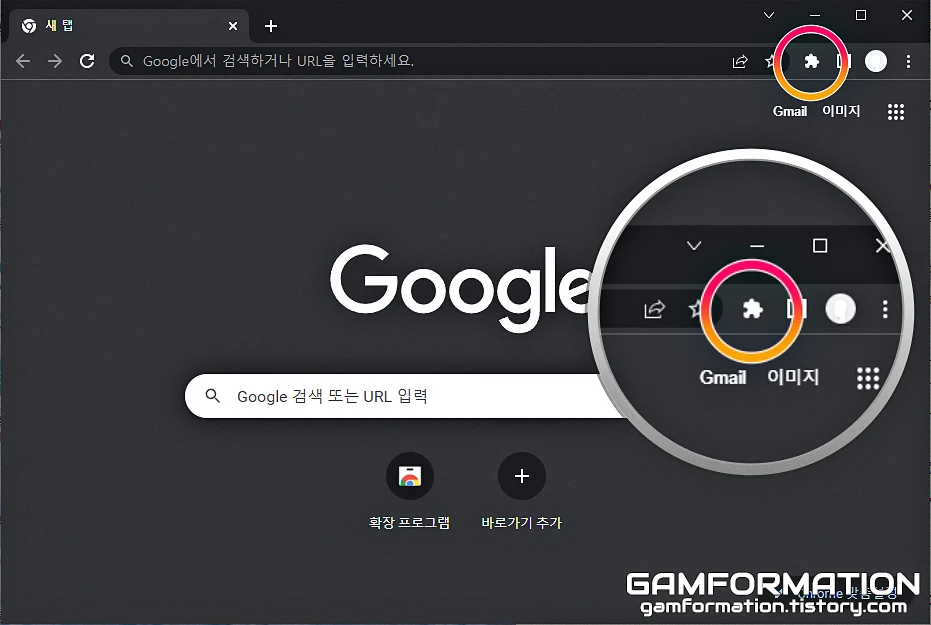Reload the current page
This screenshot has height=625, width=931.
tap(87, 61)
